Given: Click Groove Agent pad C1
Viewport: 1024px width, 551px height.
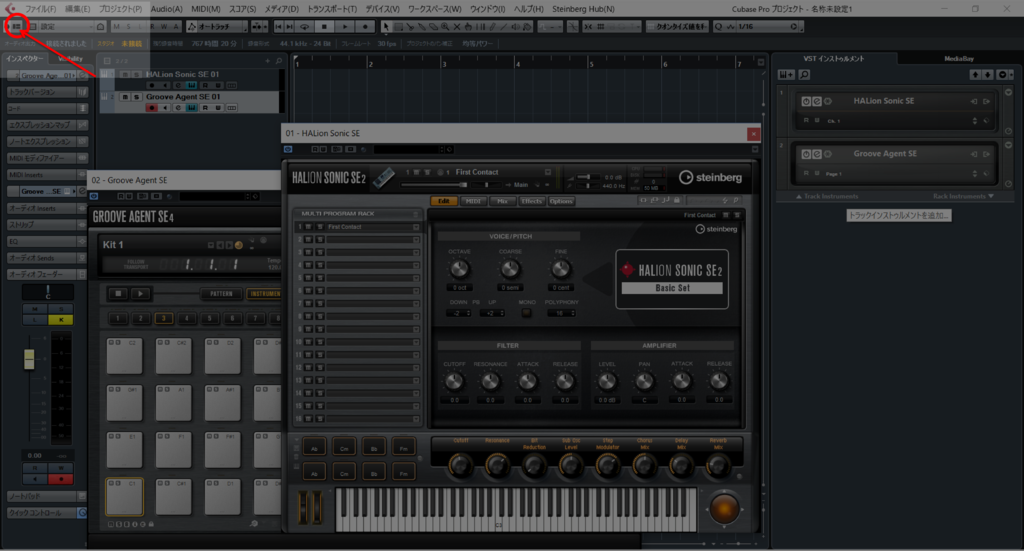Looking at the screenshot, I should tap(124, 497).
